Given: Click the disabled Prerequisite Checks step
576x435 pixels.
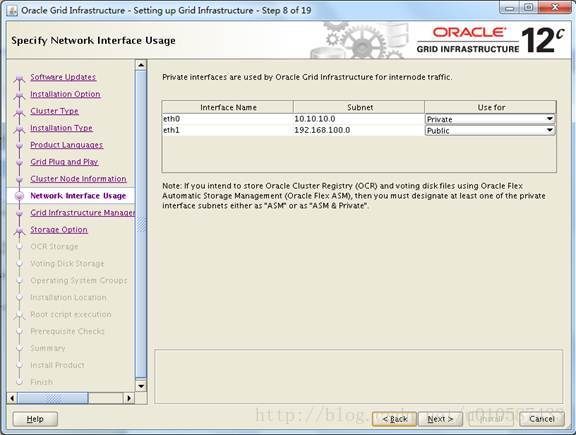Looking at the screenshot, I should pyautogui.click(x=67, y=331).
